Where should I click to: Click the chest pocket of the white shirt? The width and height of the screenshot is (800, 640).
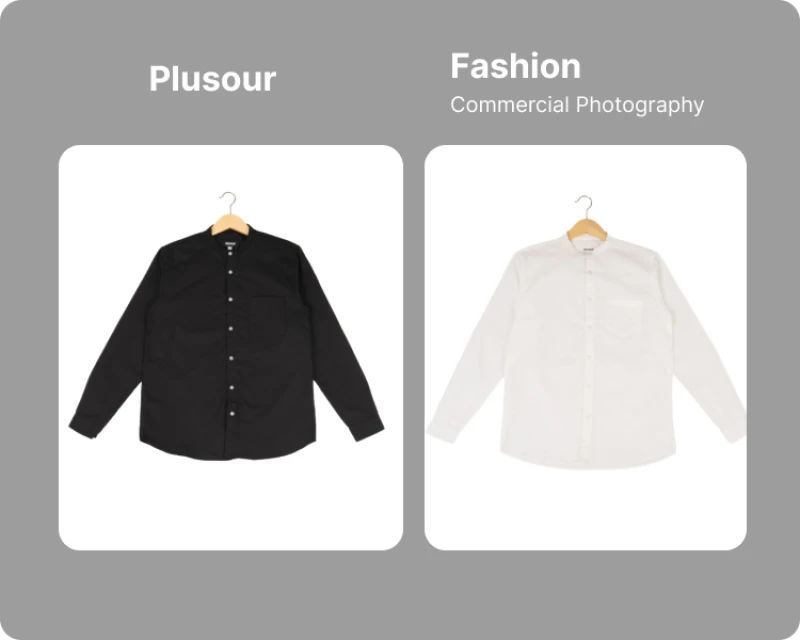623,322
